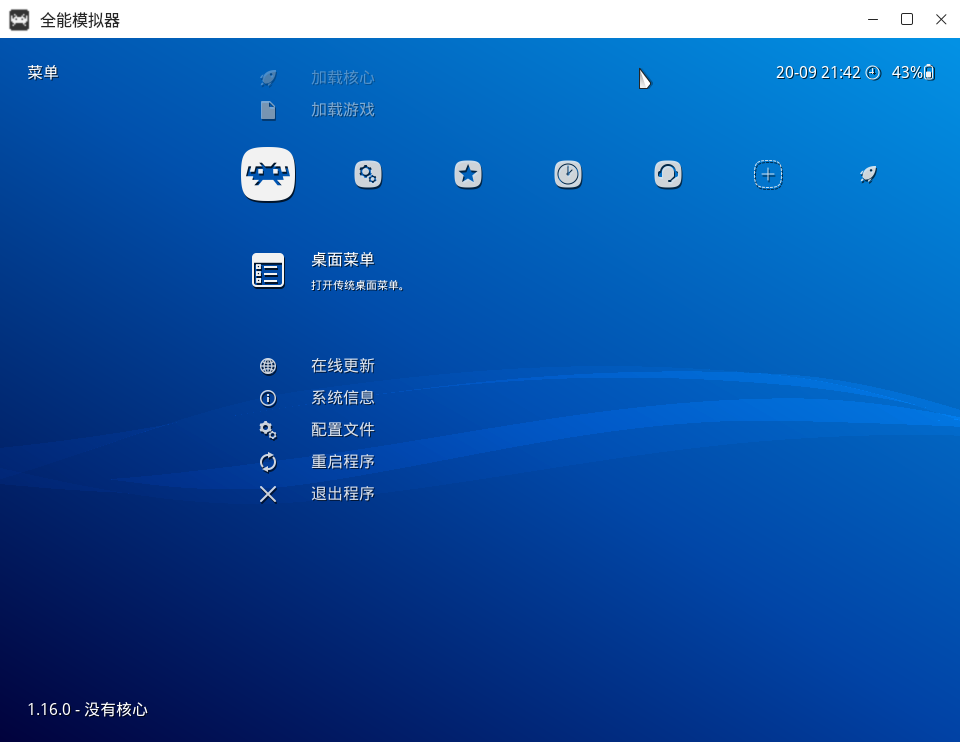Open the Favorites star icon
Image resolution: width=960 pixels, height=742 pixels.
pyautogui.click(x=468, y=173)
